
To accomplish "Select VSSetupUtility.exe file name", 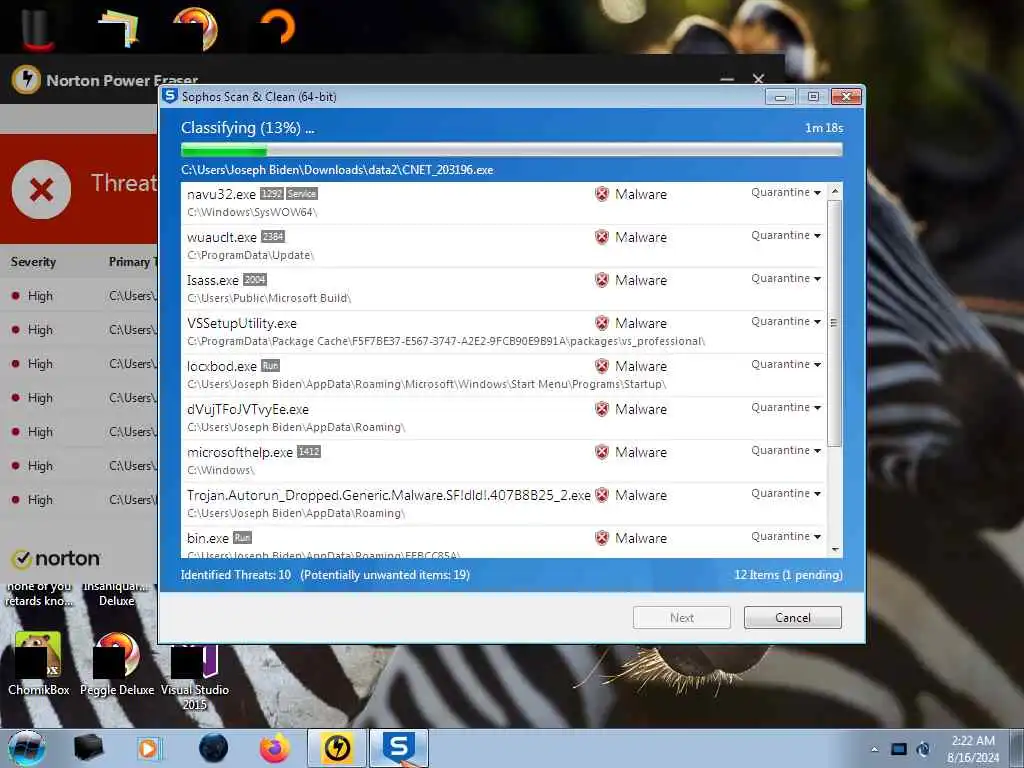I will (242, 323).
